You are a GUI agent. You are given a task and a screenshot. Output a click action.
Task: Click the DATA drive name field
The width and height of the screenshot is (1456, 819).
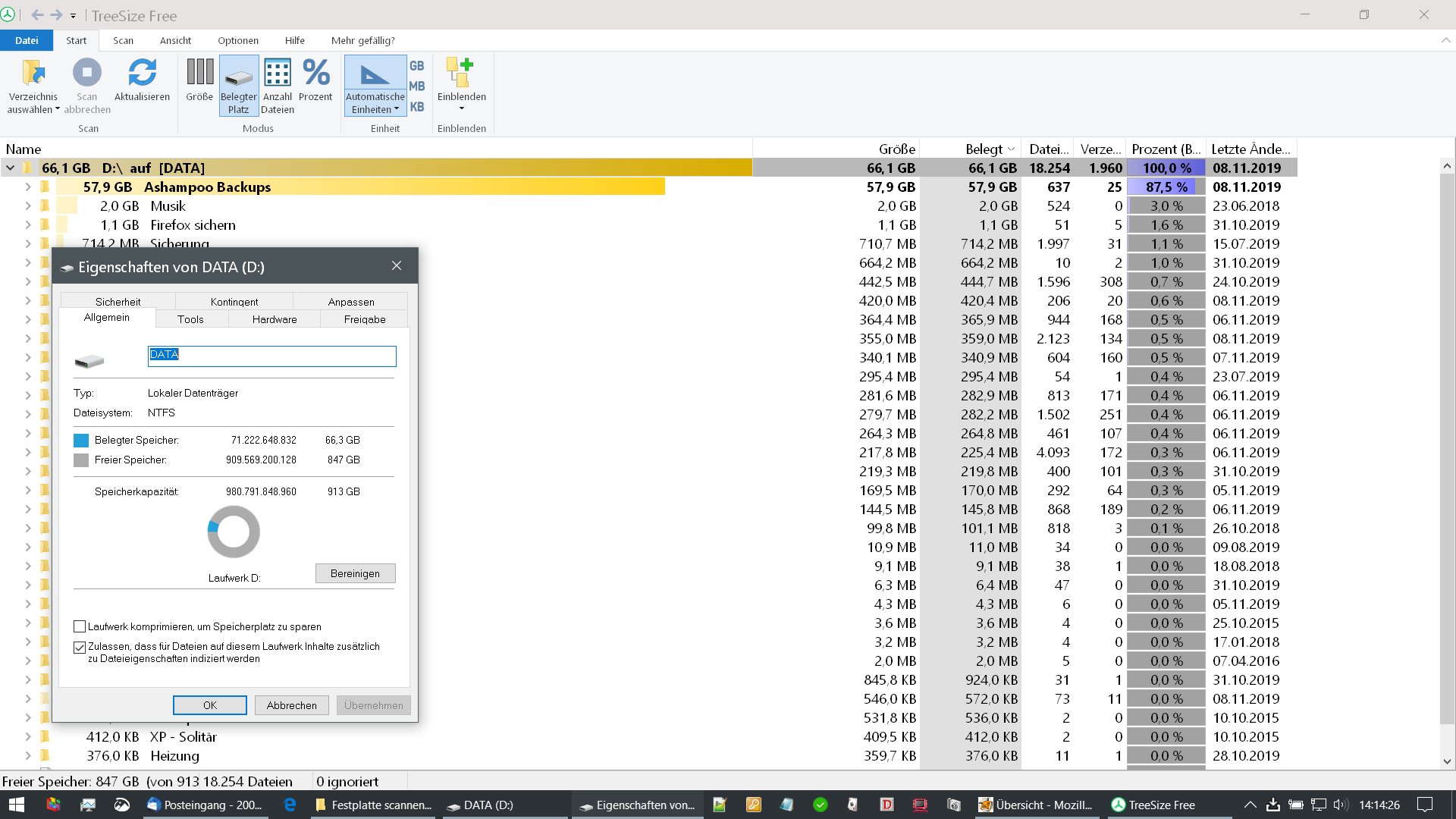[271, 355]
